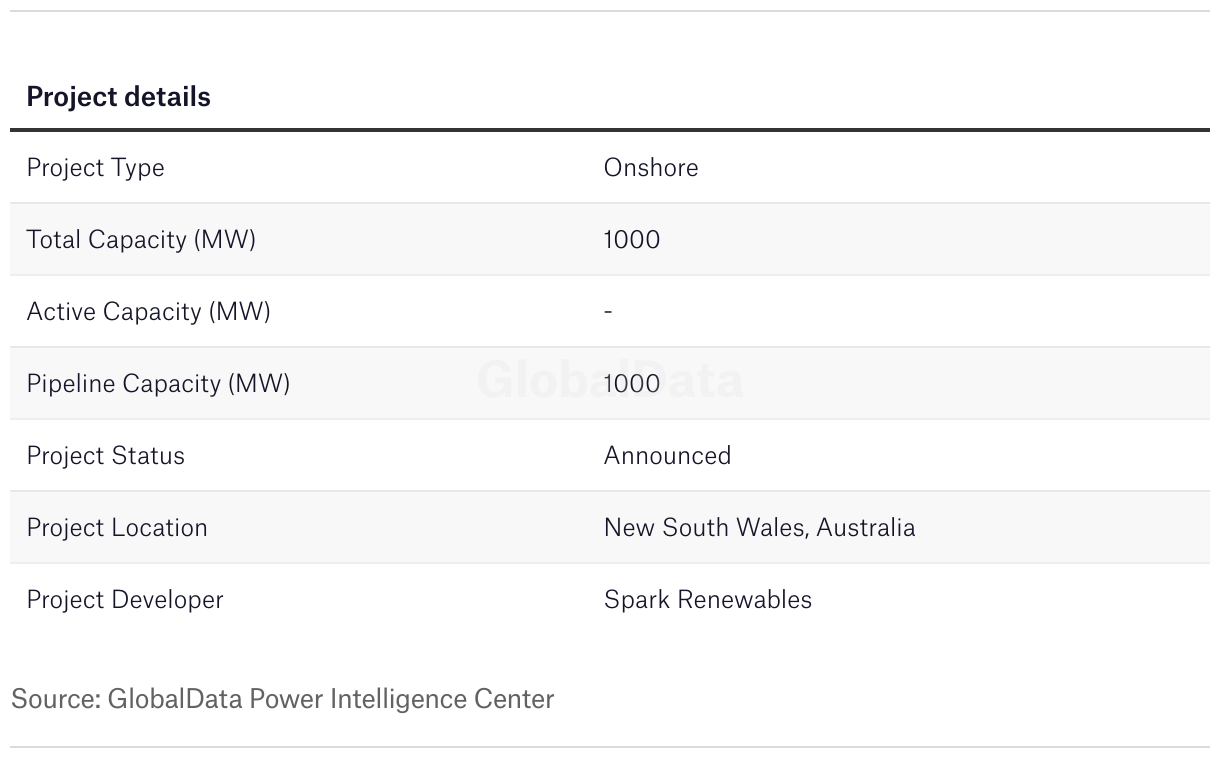
Task: Click the Total Capacity value 1000
Action: 632,239
